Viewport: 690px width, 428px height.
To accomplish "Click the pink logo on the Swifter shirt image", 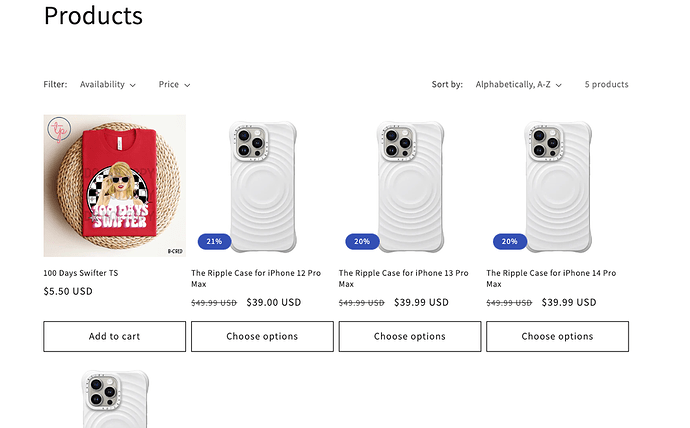I will click(60, 129).
